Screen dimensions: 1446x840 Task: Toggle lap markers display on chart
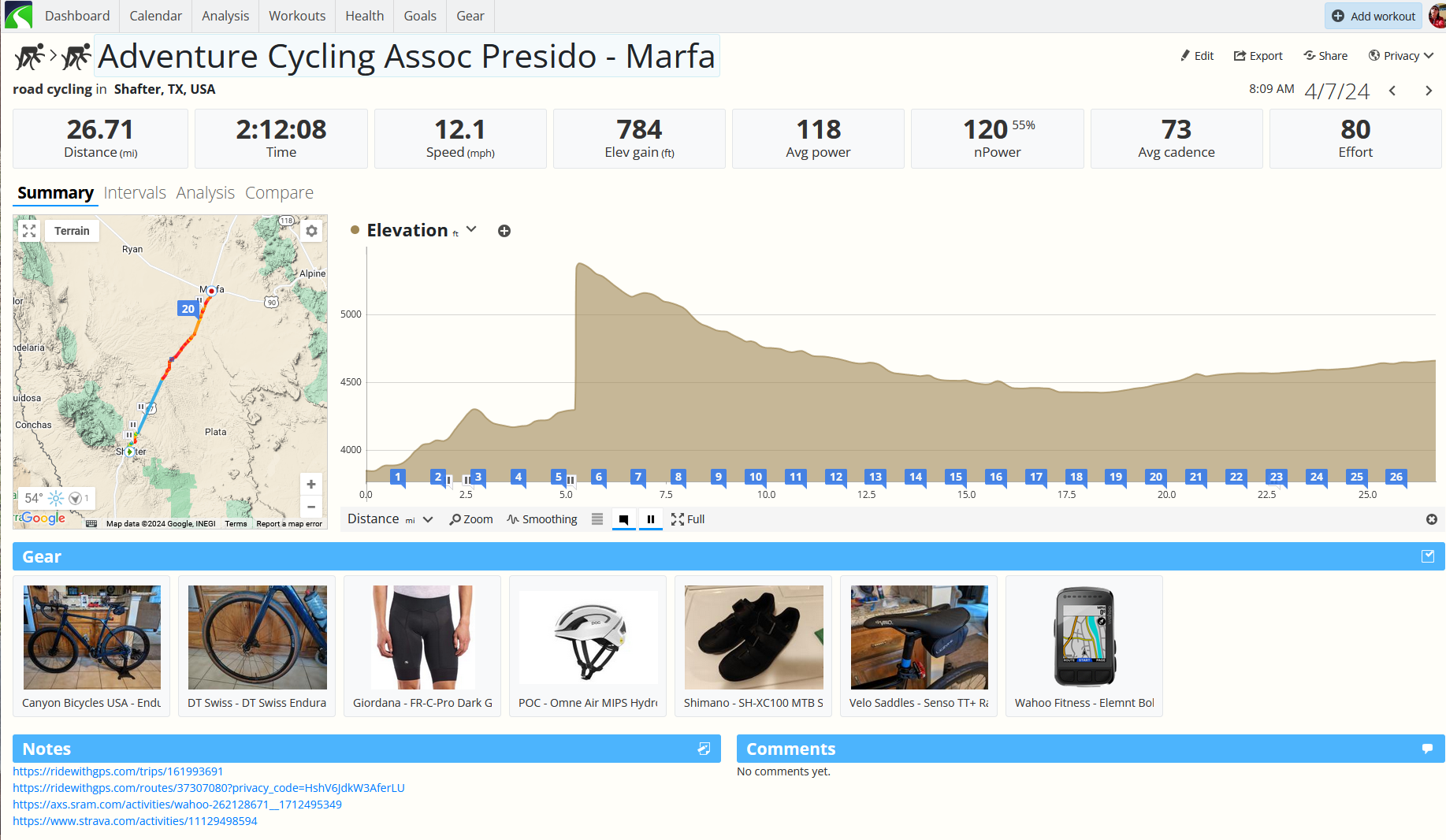623,519
